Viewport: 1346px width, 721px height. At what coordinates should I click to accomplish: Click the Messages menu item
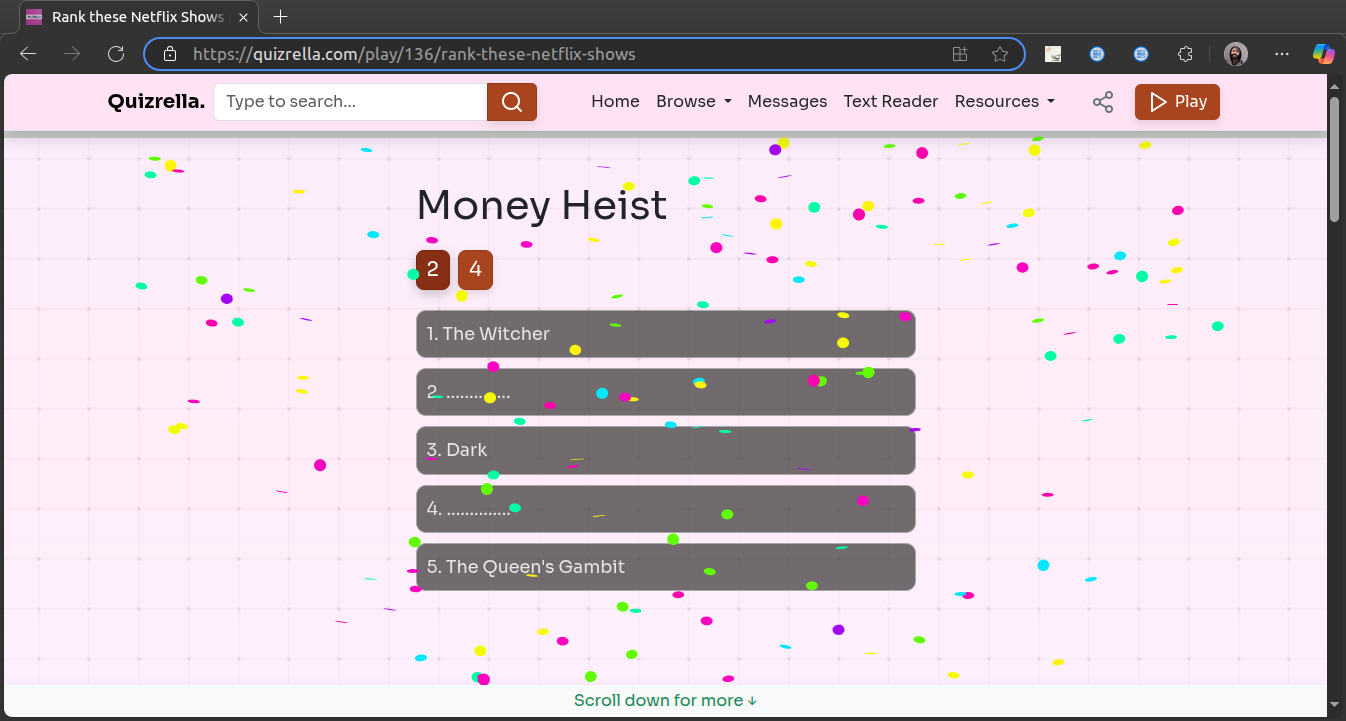click(787, 101)
